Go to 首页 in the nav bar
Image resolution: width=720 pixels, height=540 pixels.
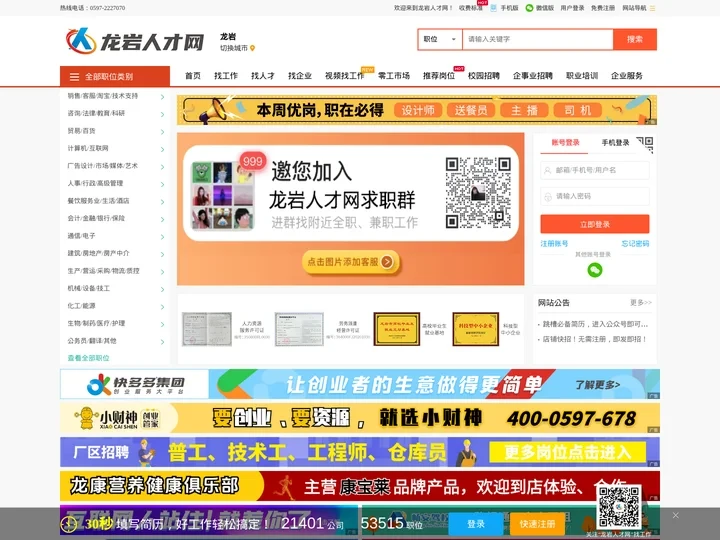[x=193, y=76]
